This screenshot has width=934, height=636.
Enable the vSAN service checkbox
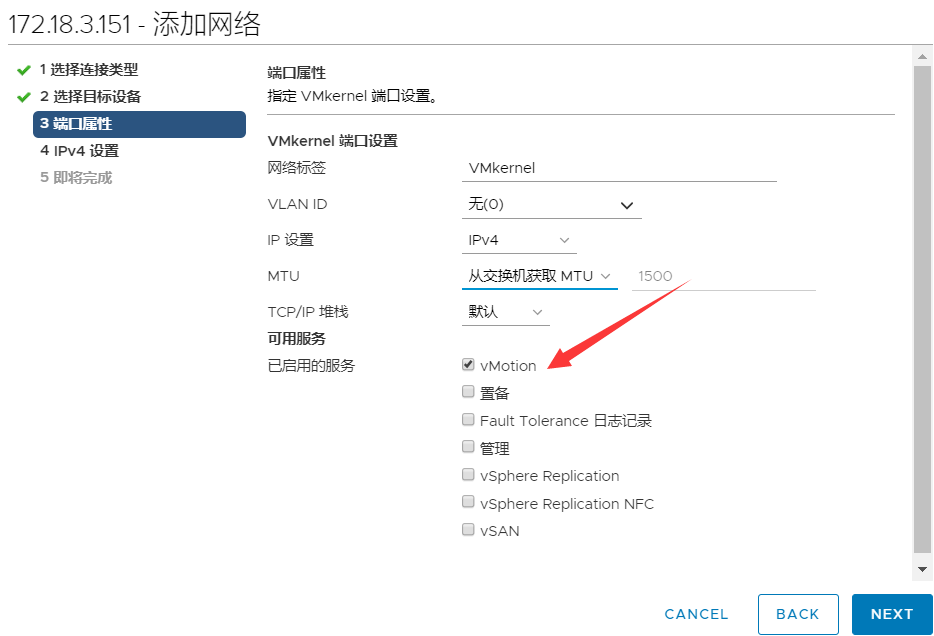pyautogui.click(x=468, y=529)
